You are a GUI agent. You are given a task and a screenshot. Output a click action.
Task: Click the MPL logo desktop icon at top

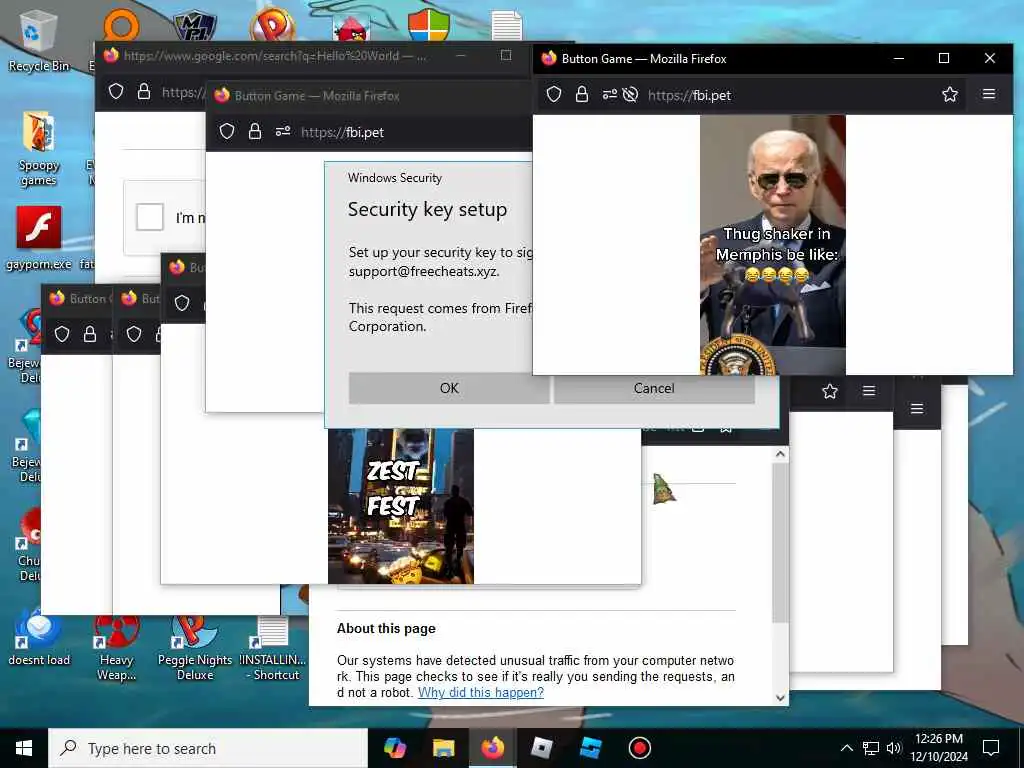coord(195,26)
